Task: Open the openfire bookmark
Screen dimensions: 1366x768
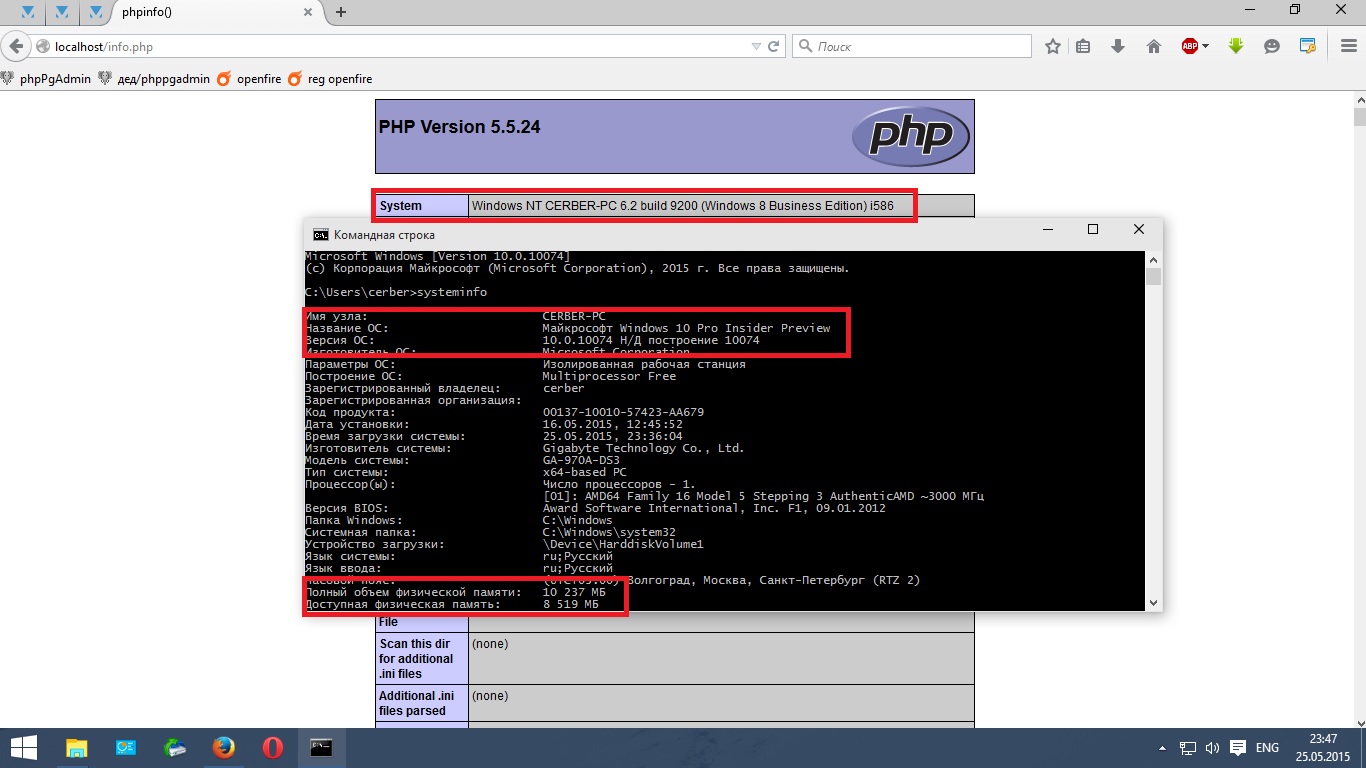Action: [248, 78]
